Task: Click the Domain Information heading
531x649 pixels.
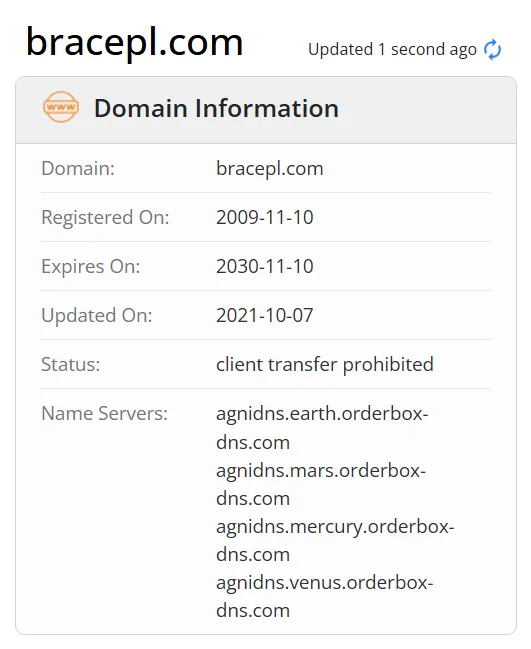Action: 216,108
